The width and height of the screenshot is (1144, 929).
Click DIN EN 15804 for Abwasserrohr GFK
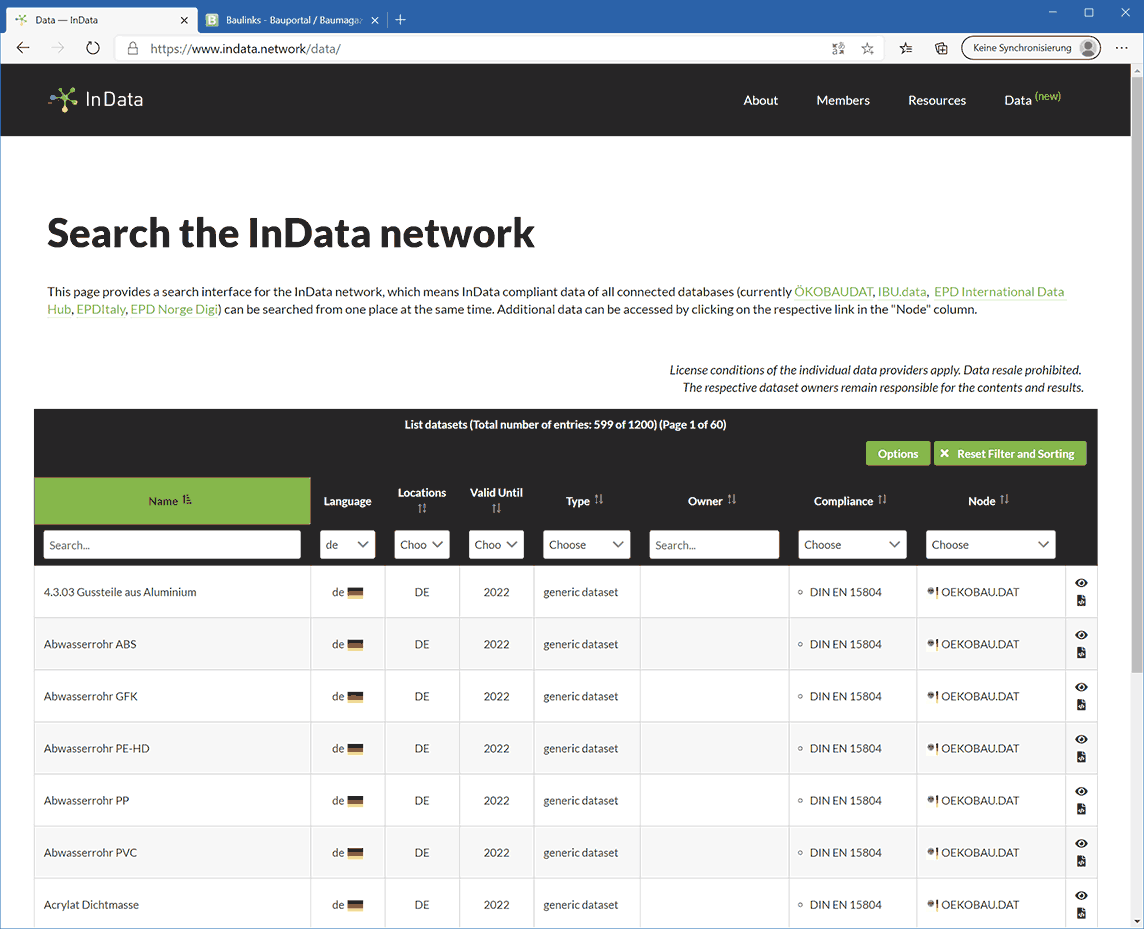pyautogui.click(x=846, y=696)
